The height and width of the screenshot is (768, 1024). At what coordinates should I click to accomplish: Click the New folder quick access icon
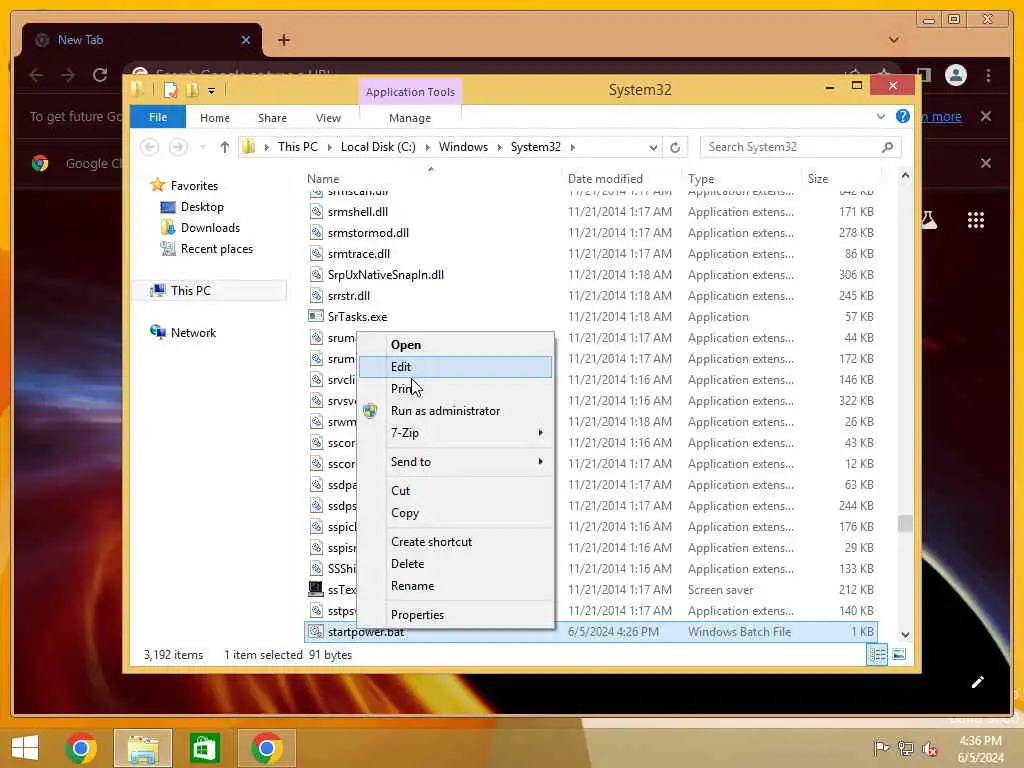point(192,90)
